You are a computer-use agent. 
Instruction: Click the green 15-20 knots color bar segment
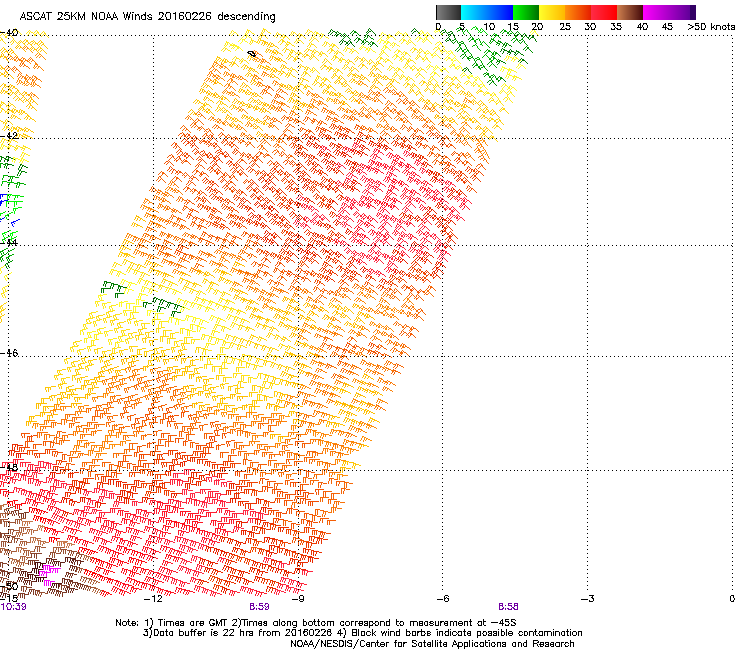[x=526, y=12]
